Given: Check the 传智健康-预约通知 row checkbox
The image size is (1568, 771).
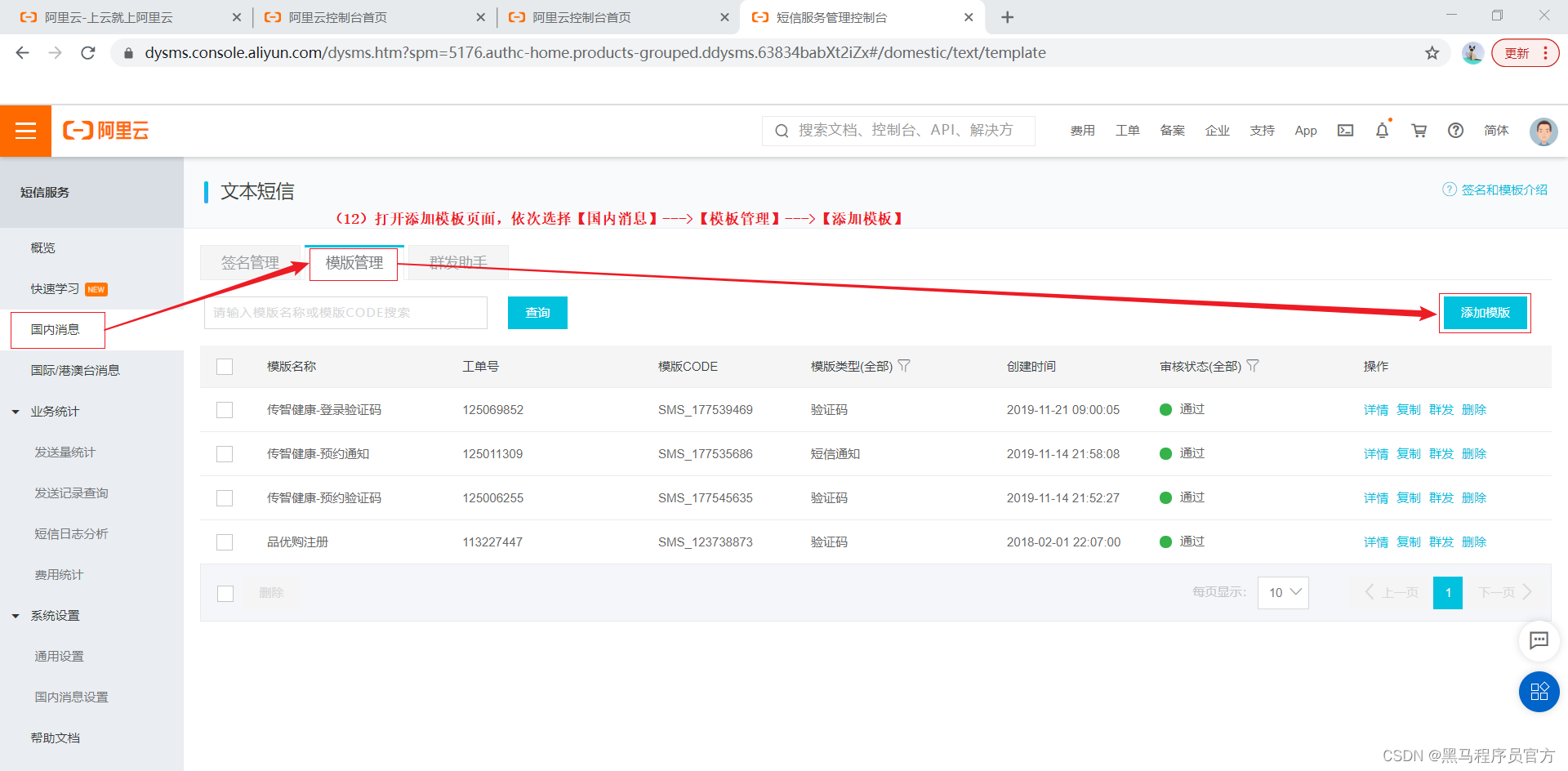Looking at the screenshot, I should [225, 454].
